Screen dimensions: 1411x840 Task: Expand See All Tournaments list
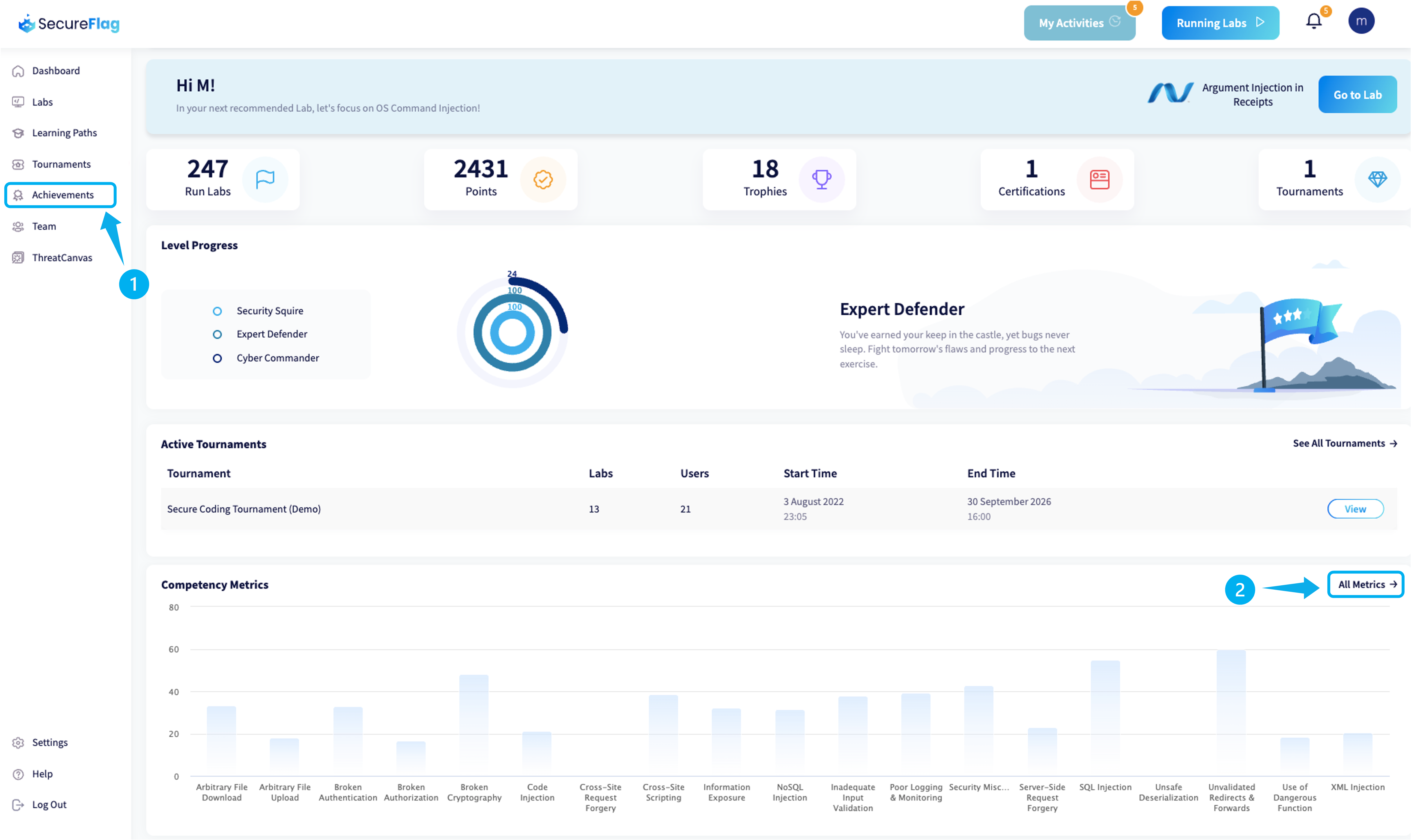click(x=1344, y=443)
